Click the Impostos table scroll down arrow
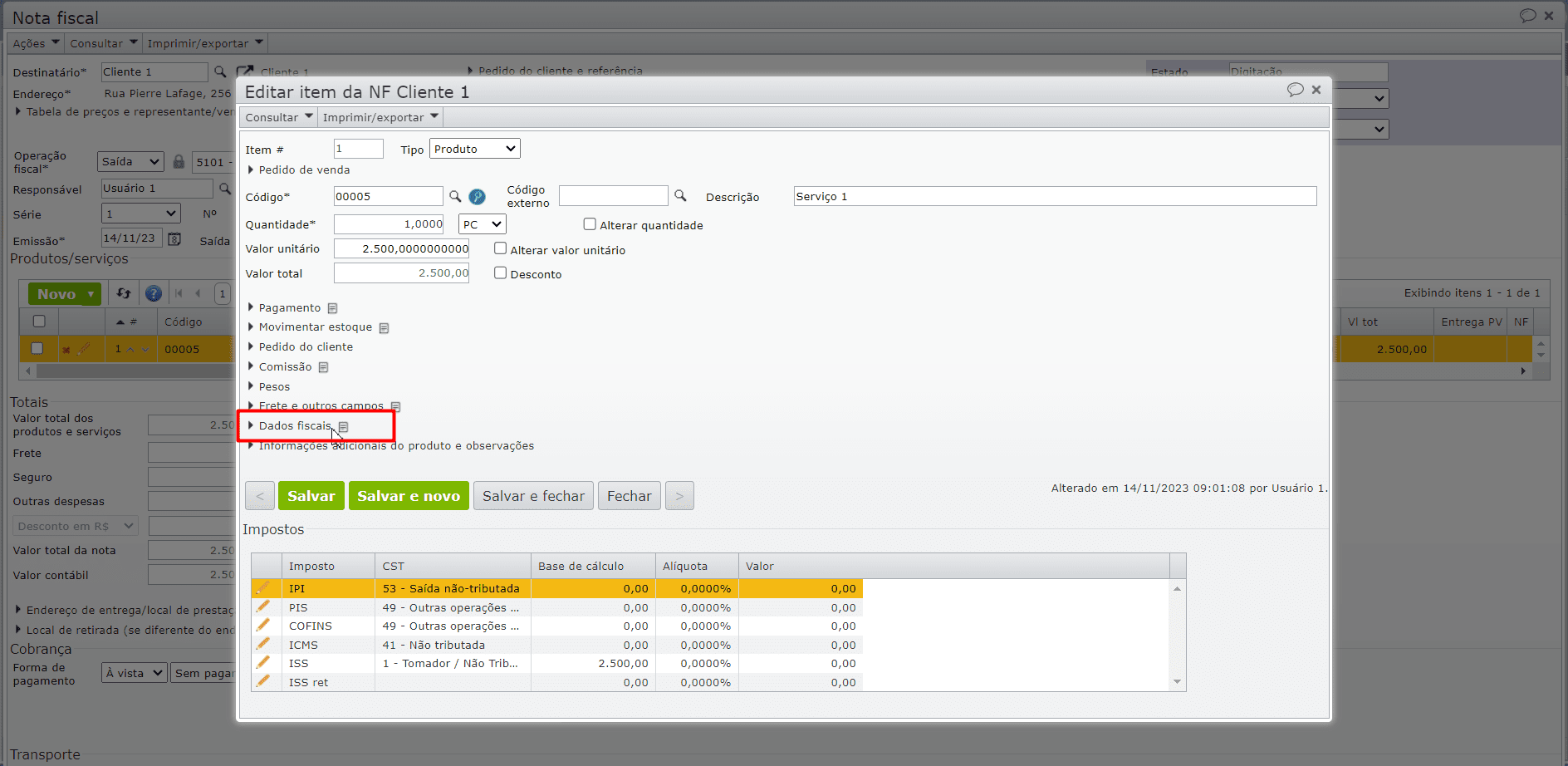This screenshot has width=1568, height=766. pos(1177,682)
